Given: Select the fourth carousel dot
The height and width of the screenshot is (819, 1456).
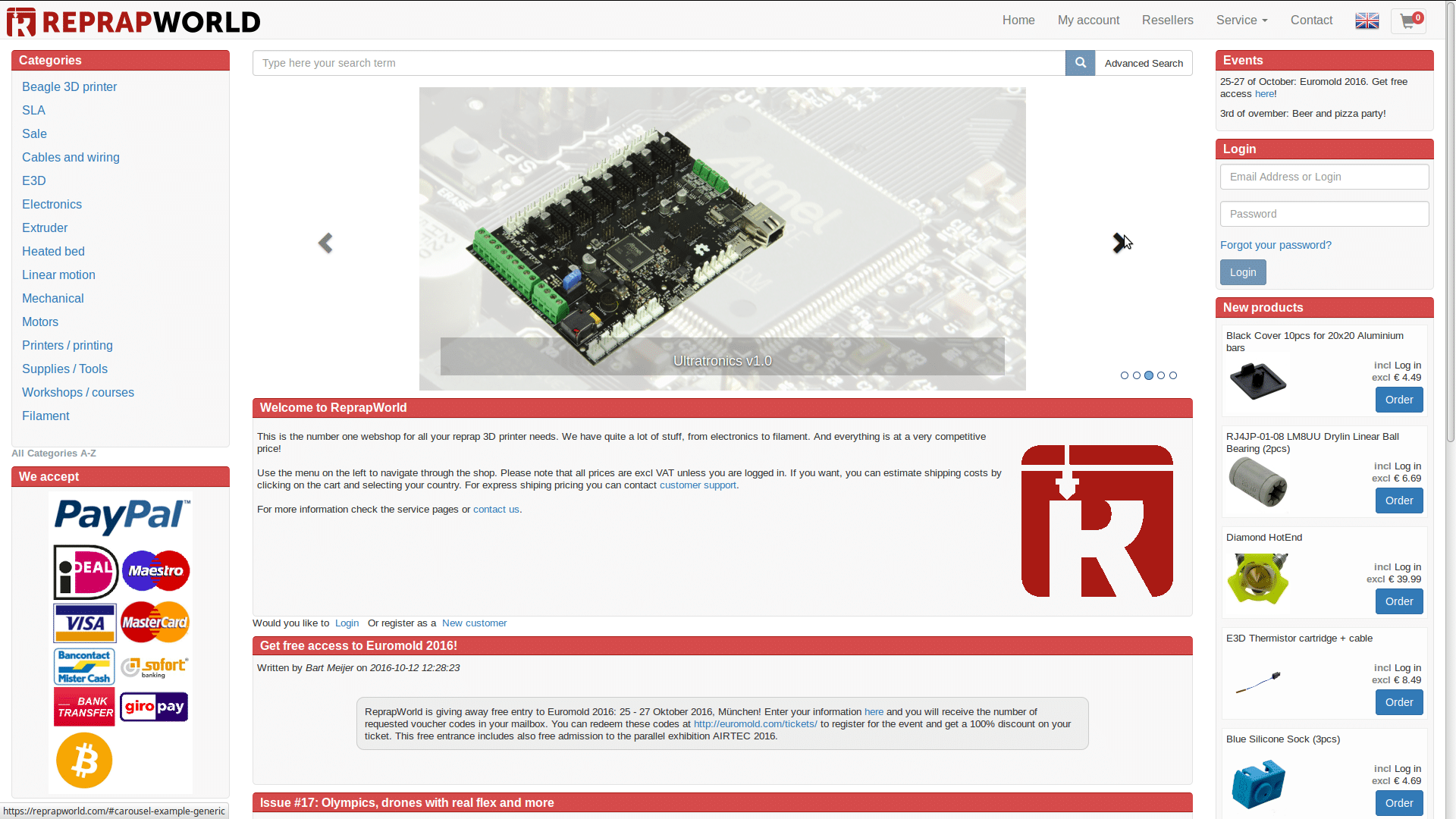Looking at the screenshot, I should [x=1161, y=375].
